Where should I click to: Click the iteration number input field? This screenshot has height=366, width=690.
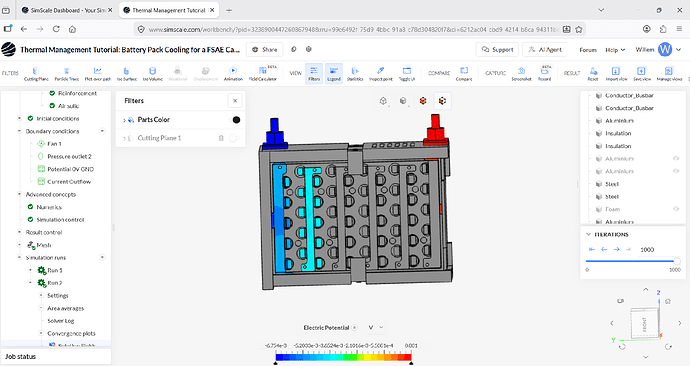[652, 249]
